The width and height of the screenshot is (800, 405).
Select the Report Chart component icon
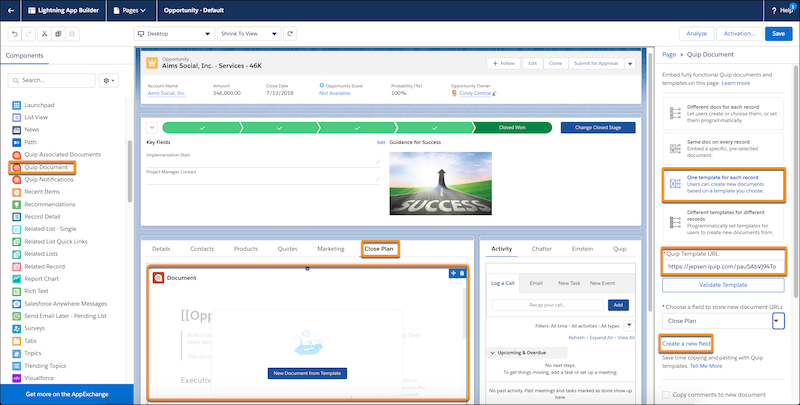pyautogui.click(x=16, y=279)
